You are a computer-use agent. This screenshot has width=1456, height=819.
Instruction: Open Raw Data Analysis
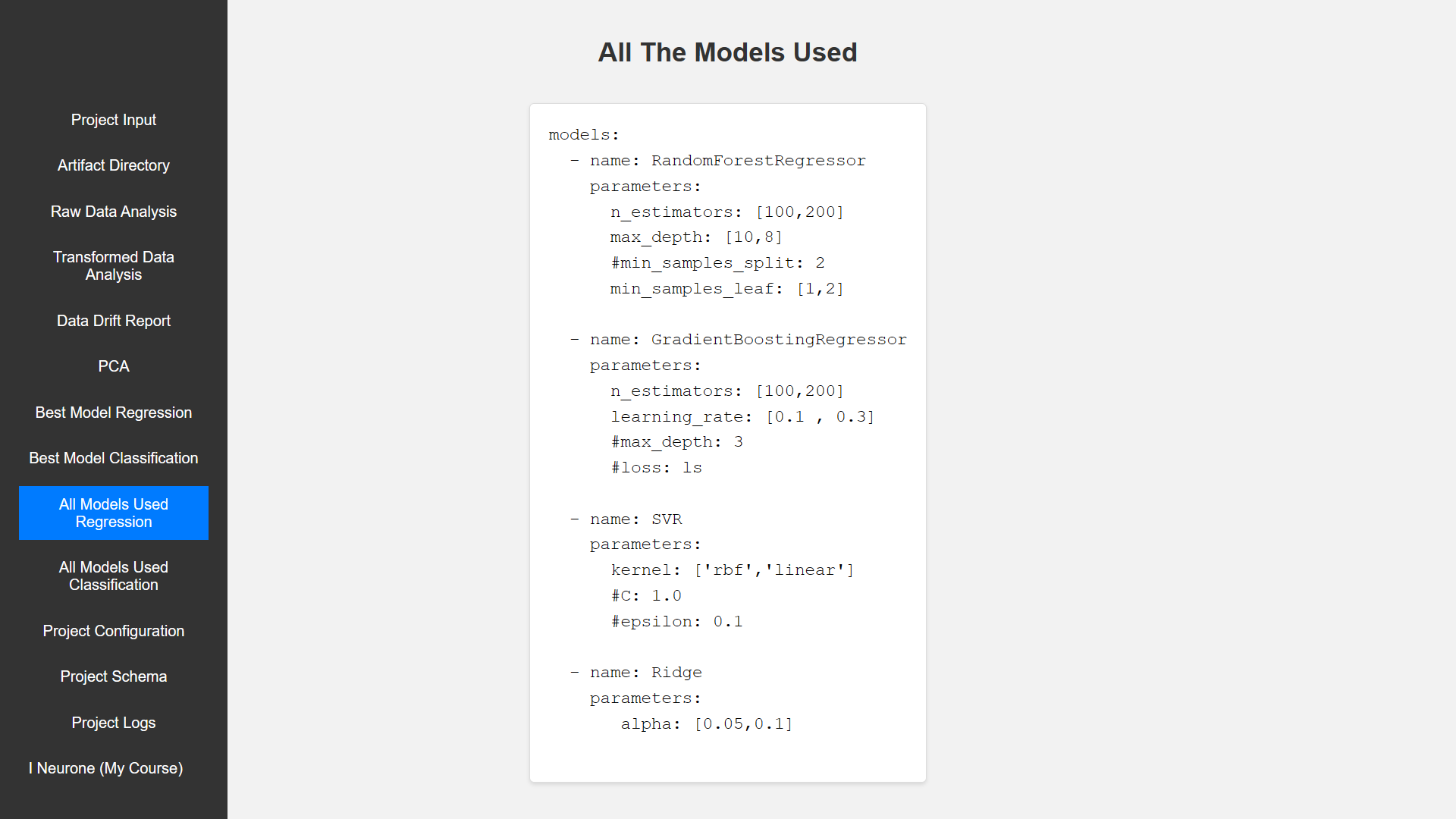[113, 212]
